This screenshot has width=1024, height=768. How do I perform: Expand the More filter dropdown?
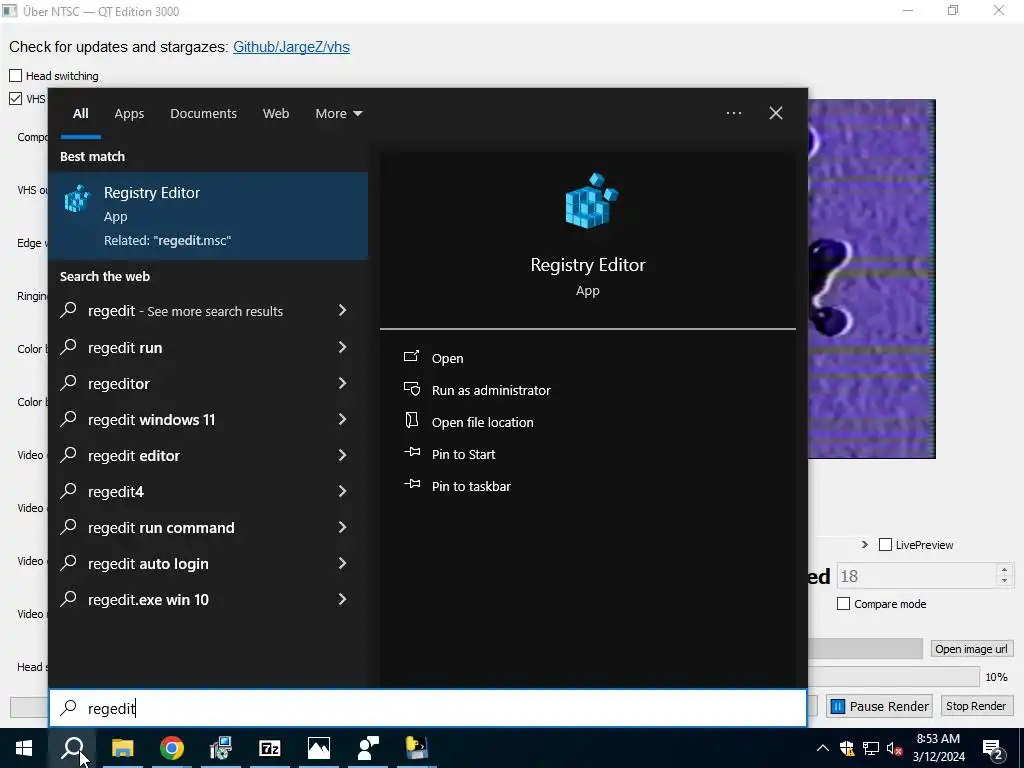338,114
